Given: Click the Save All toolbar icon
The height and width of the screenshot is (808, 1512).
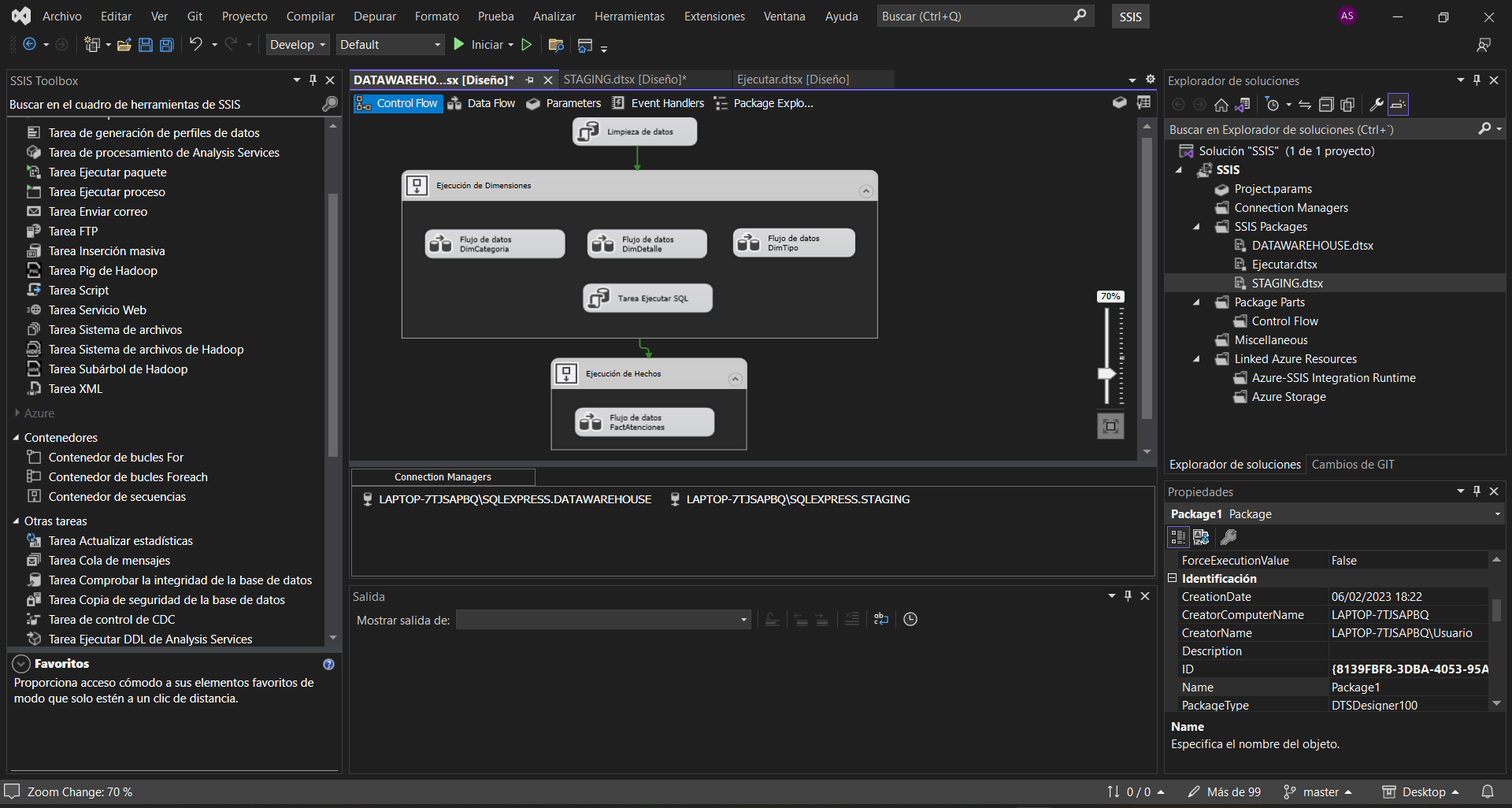Looking at the screenshot, I should coord(167,45).
